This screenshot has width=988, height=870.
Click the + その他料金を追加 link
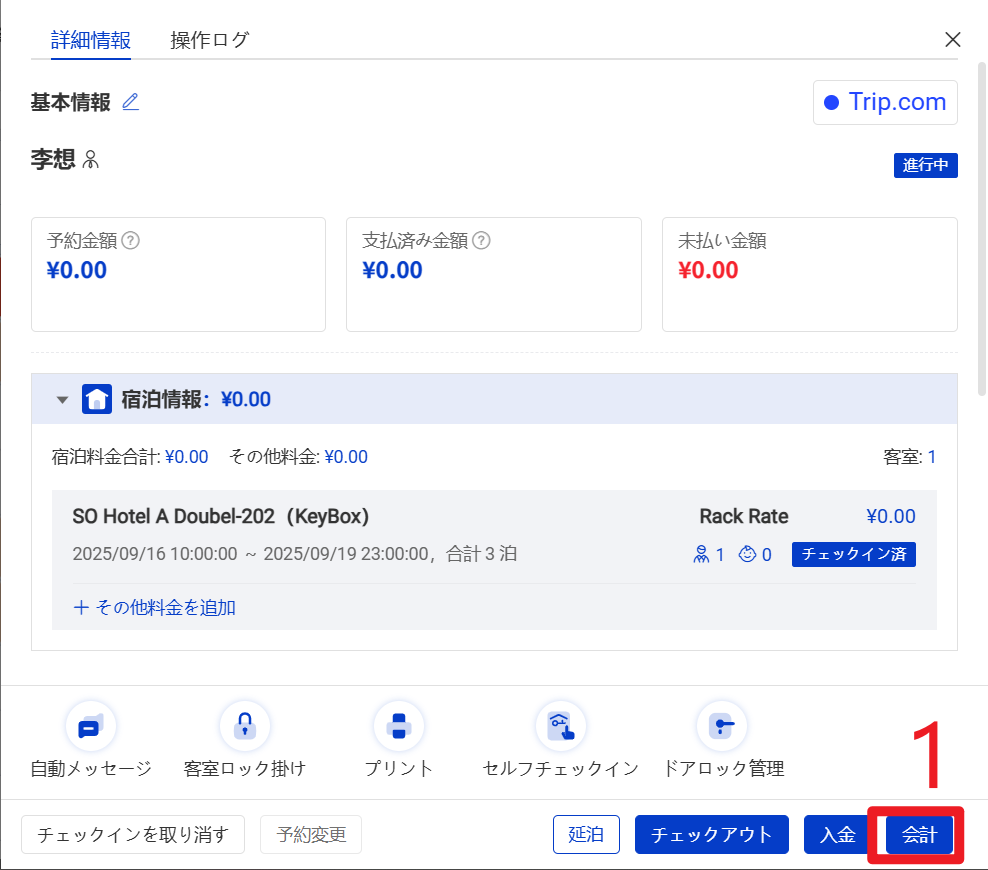pos(154,607)
